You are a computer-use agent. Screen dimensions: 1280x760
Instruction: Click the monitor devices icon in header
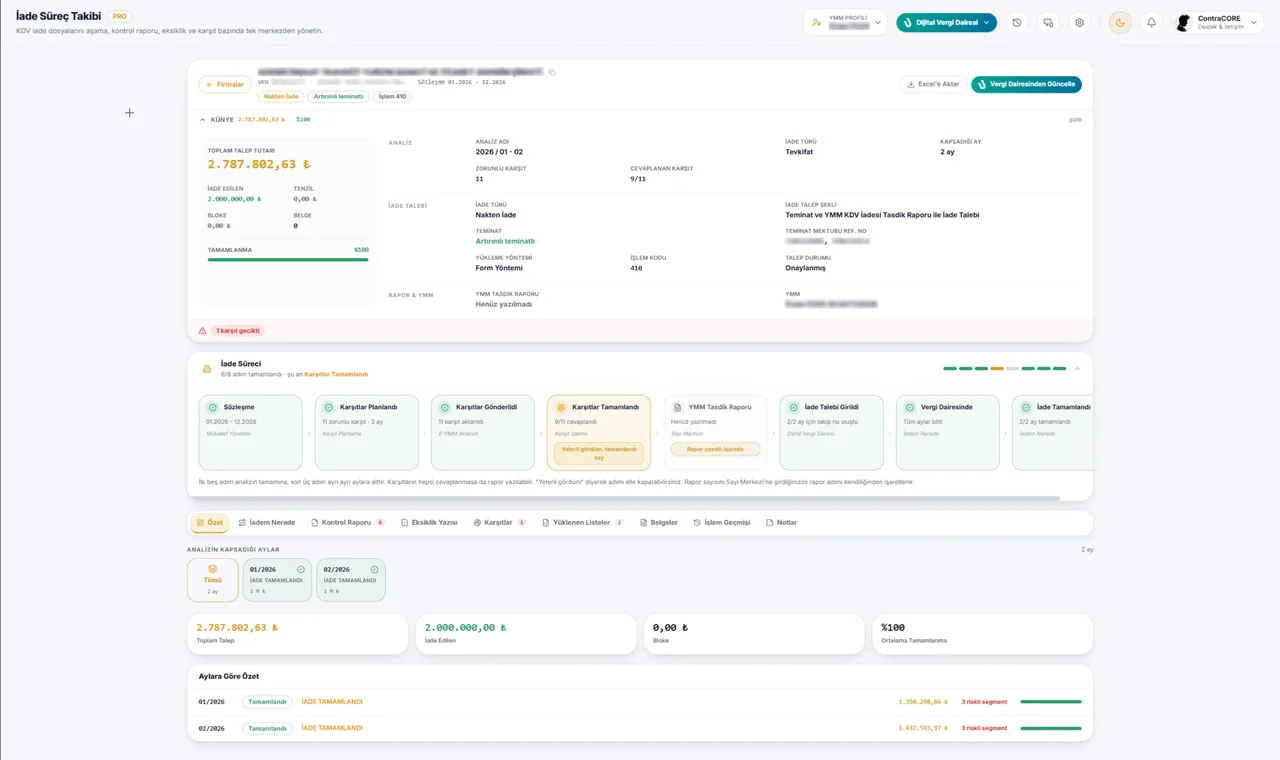1048,22
